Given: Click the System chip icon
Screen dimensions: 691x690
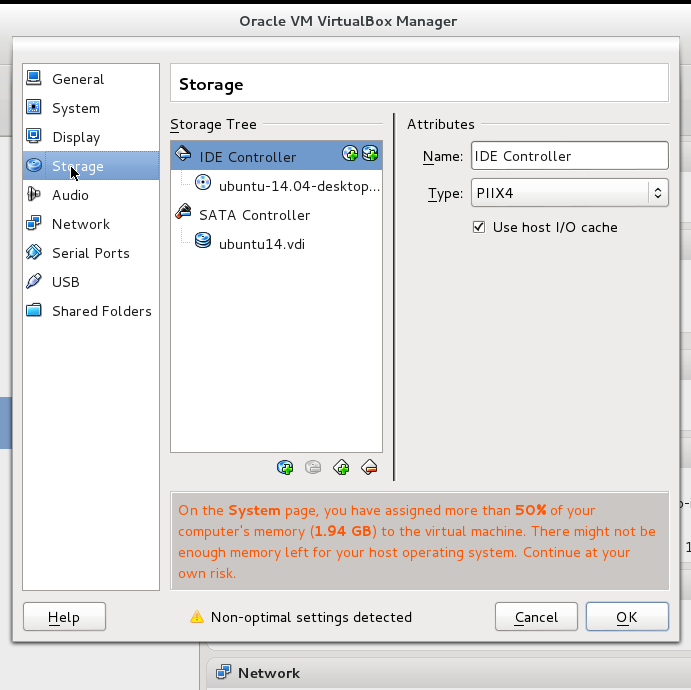Looking at the screenshot, I should click(x=34, y=107).
